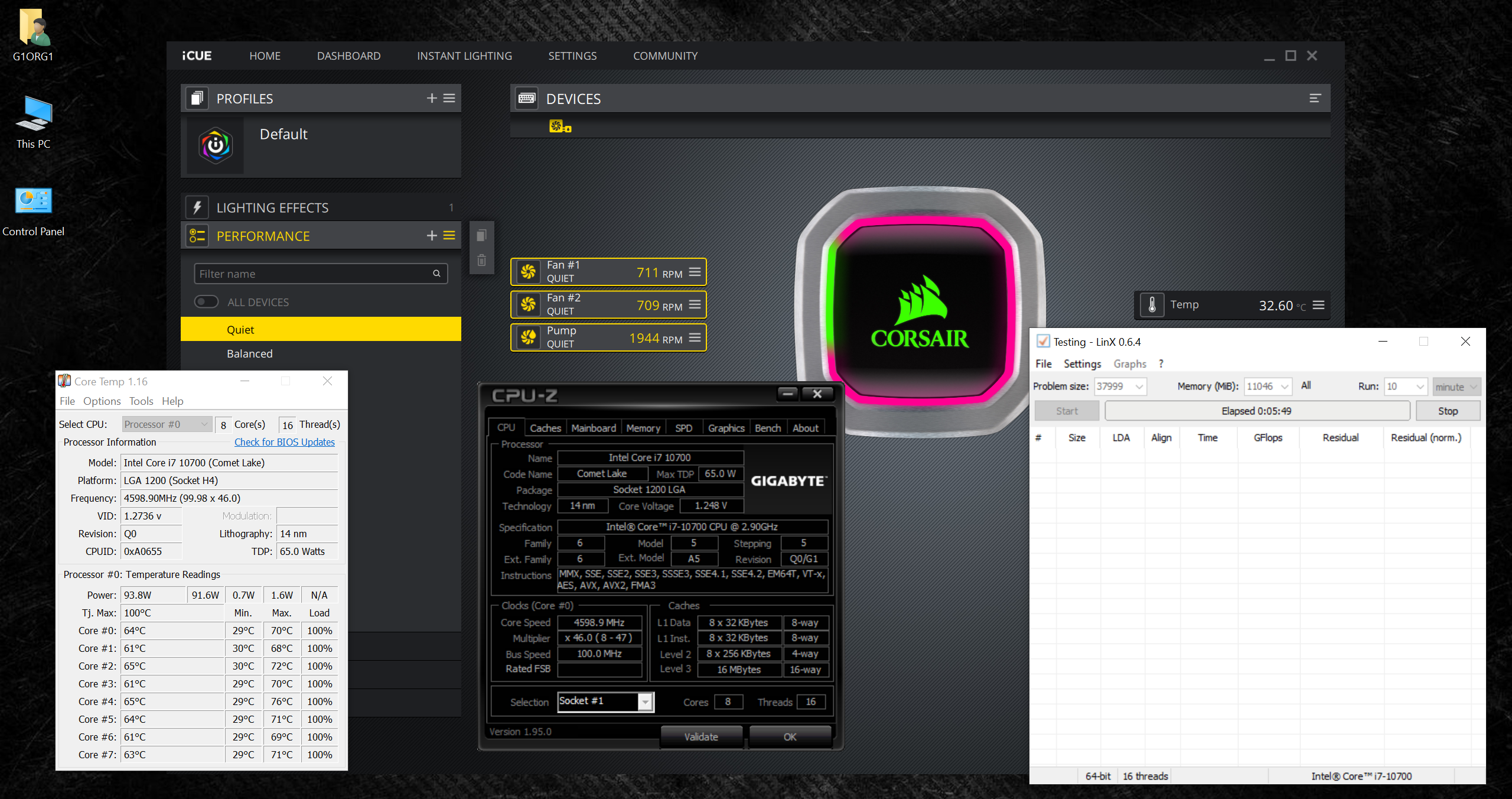Click the delete preset trash icon
Image resolution: width=1512 pixels, height=799 pixels.
coord(482,260)
